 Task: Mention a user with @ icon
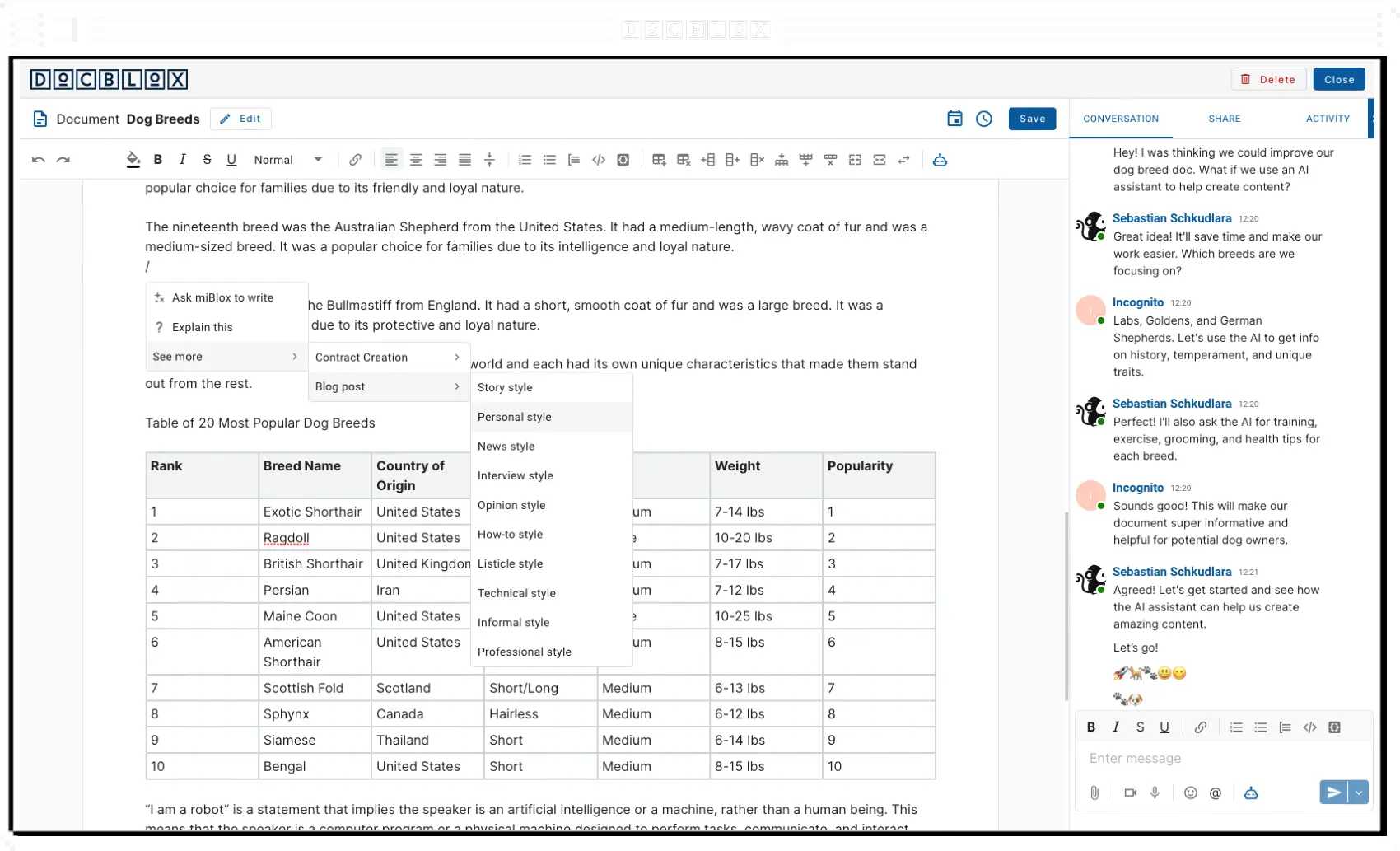1215,793
